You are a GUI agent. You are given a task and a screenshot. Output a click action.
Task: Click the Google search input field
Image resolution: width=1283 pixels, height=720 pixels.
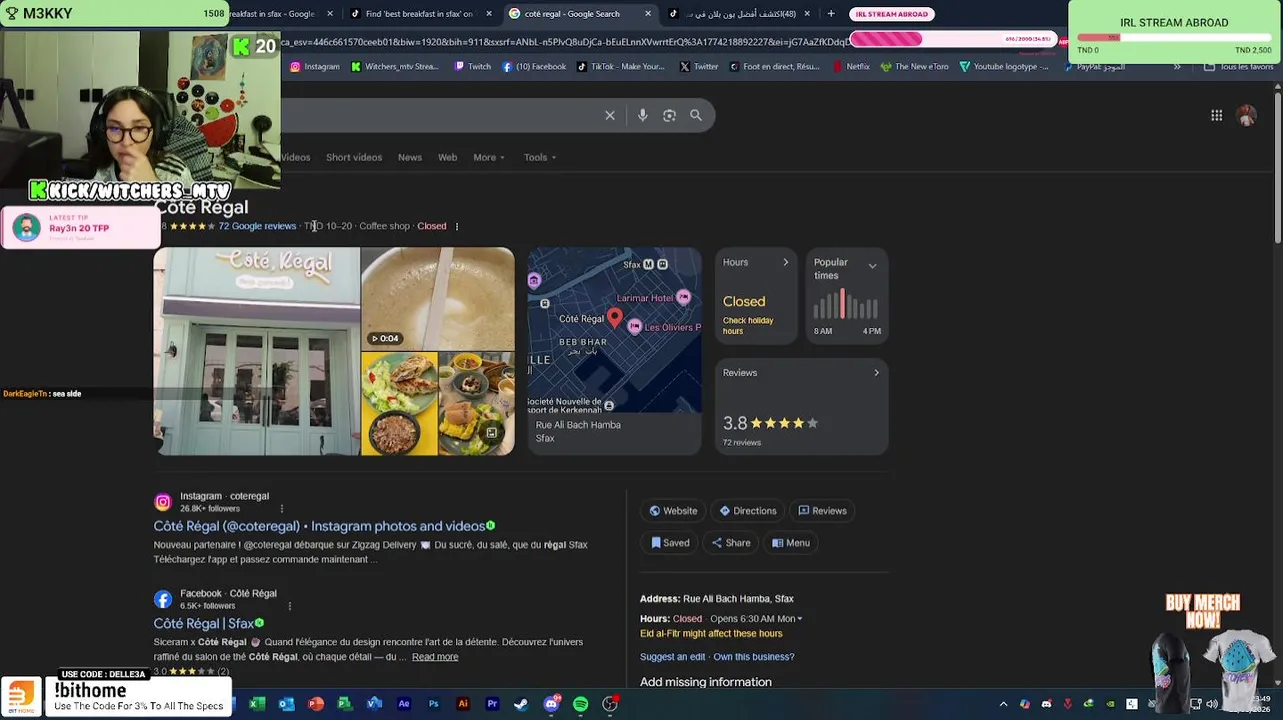pyautogui.click(x=440, y=116)
